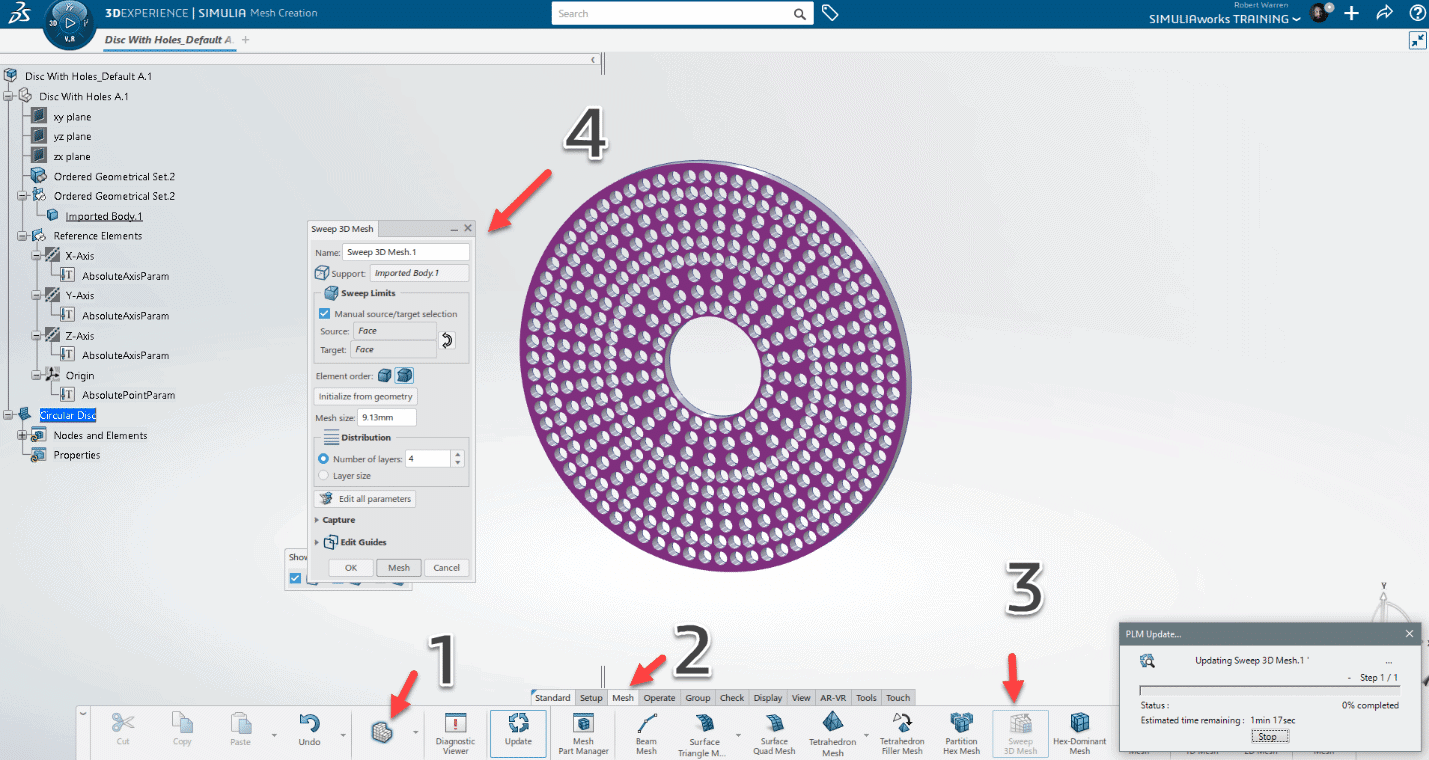Switch to the Mesh tab
Image resolution: width=1429 pixels, height=760 pixels.
click(623, 698)
